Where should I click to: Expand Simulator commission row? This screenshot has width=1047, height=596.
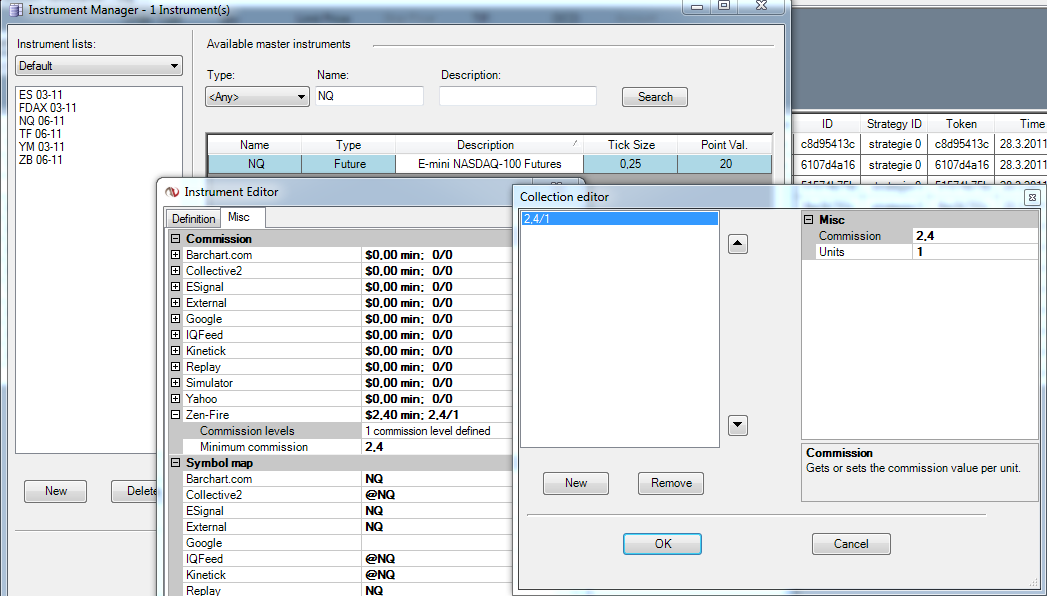coord(175,383)
